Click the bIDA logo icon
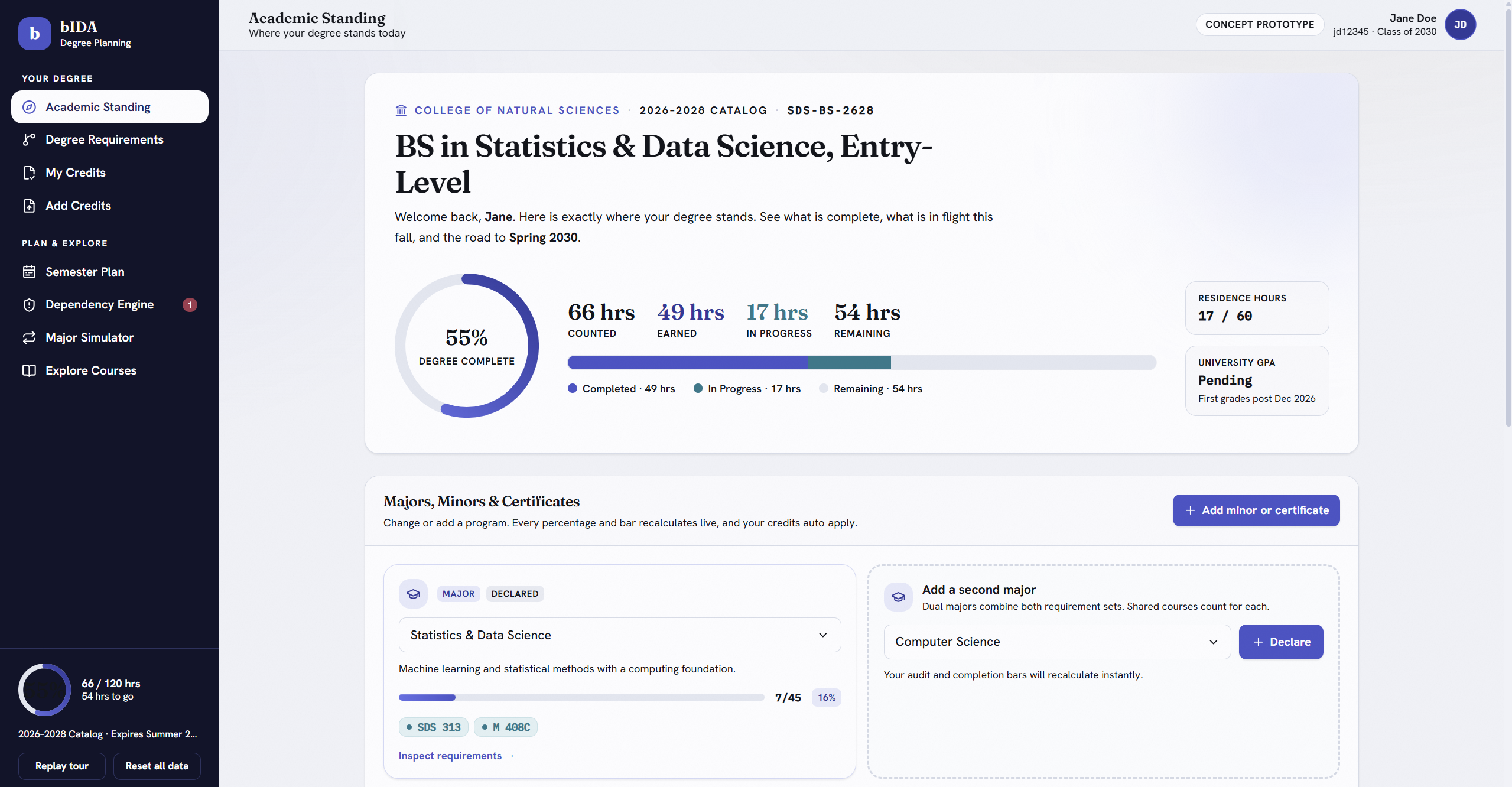Screen dimensions: 1512x787 35,34
